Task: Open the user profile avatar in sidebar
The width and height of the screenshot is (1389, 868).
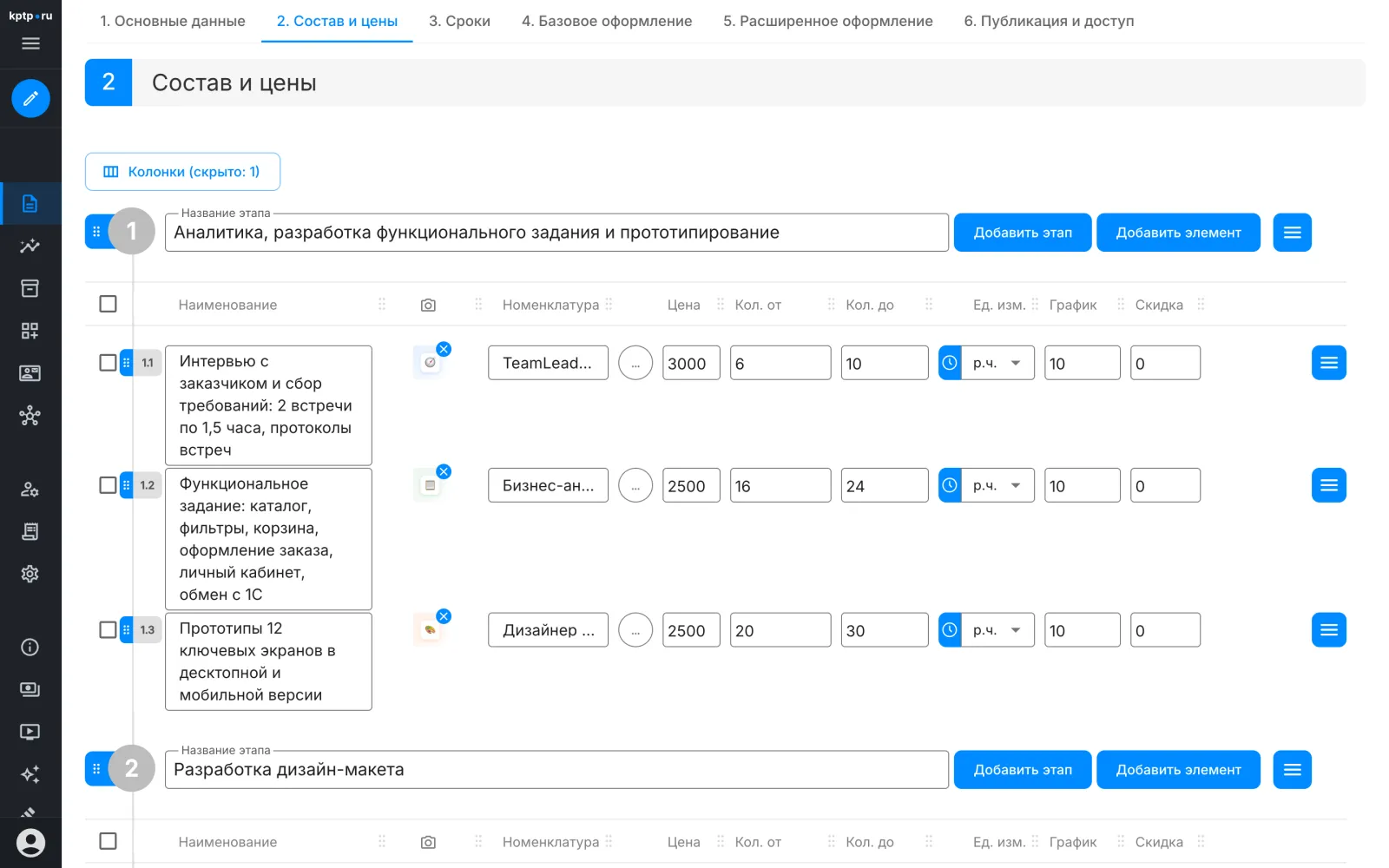Action: pyautogui.click(x=30, y=843)
